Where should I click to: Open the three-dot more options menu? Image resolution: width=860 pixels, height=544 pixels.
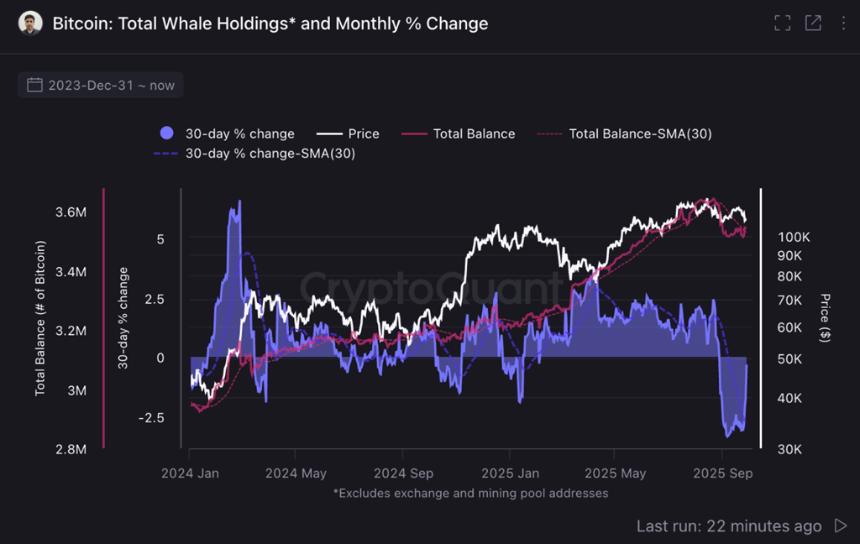843,23
